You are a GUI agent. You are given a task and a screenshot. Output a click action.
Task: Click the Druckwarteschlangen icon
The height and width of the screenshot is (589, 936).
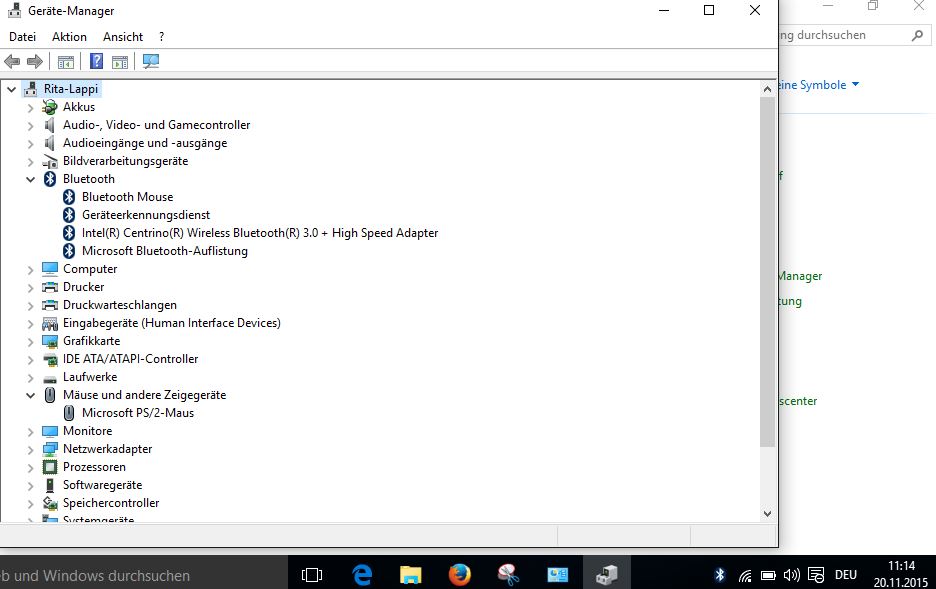click(50, 305)
